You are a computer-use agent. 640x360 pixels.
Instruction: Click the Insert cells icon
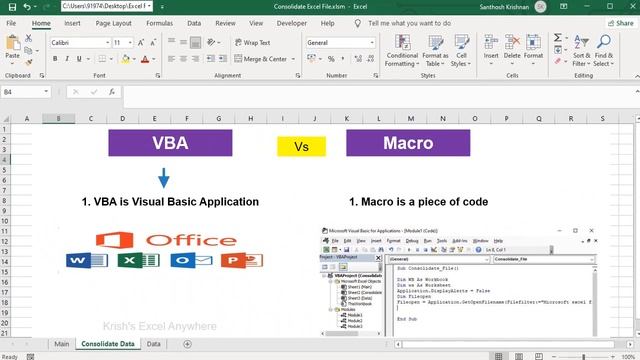(491, 42)
